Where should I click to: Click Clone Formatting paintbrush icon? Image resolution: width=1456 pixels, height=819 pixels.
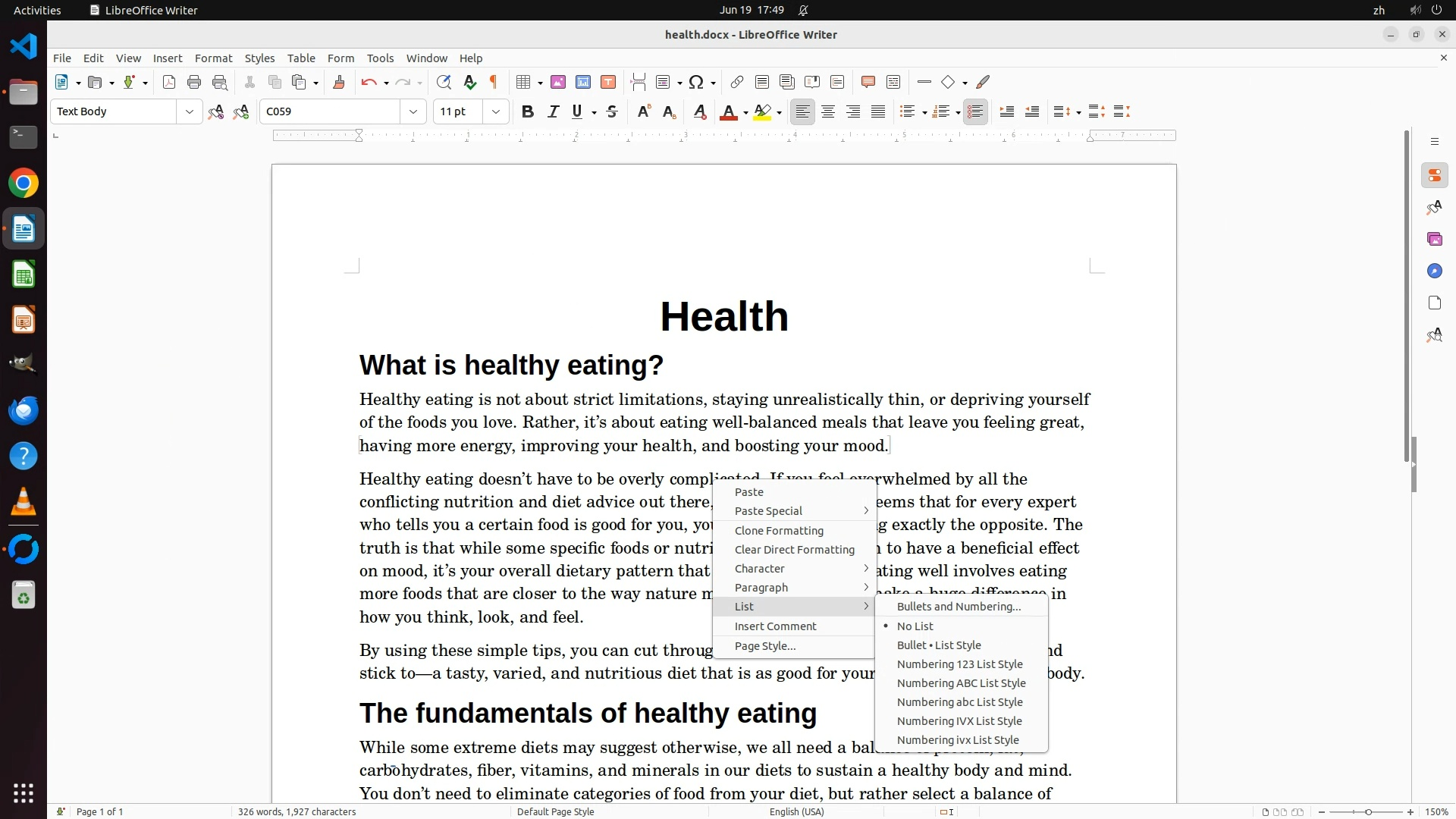(x=339, y=83)
